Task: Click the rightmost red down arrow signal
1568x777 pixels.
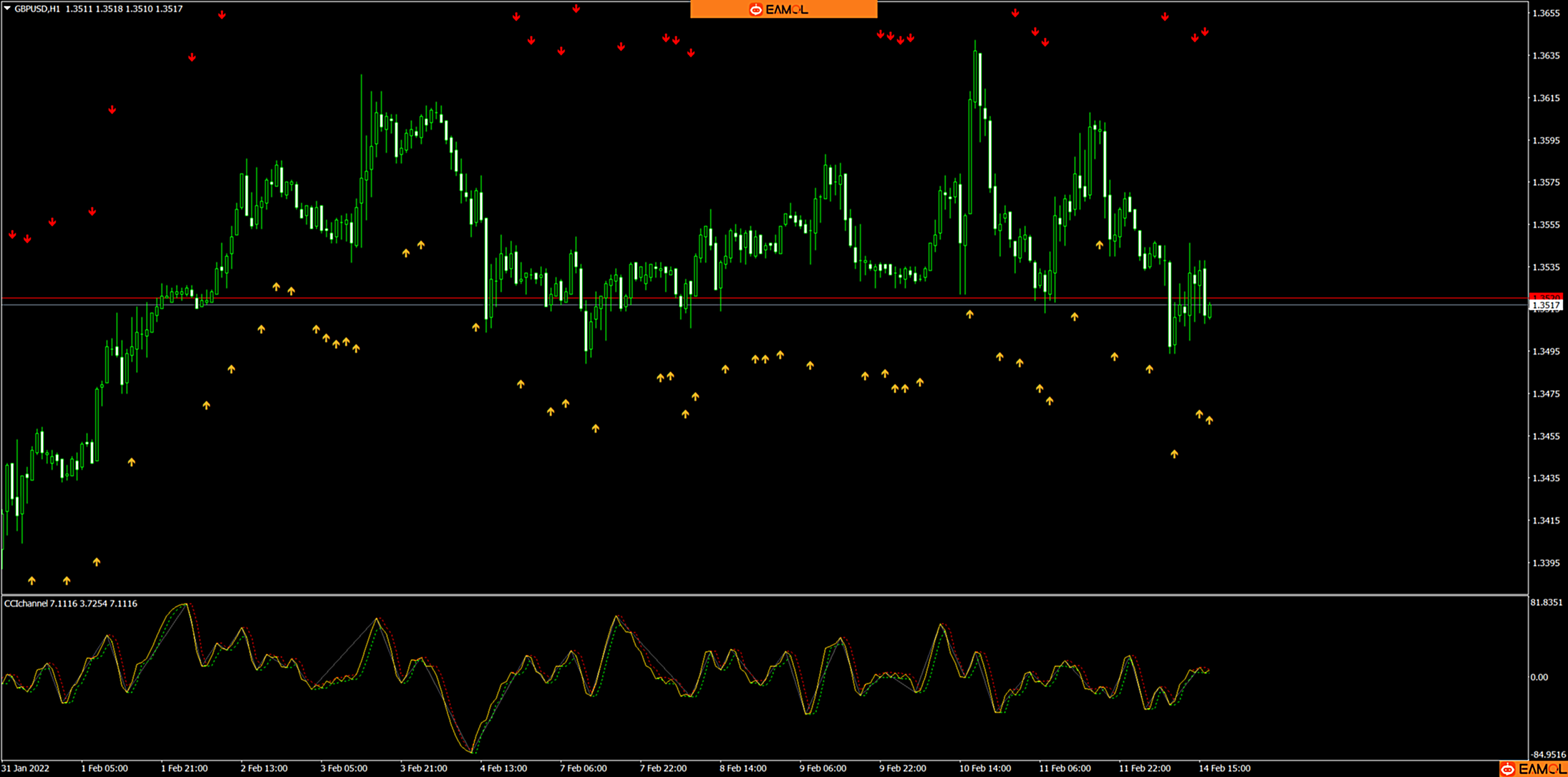Action: click(1205, 32)
